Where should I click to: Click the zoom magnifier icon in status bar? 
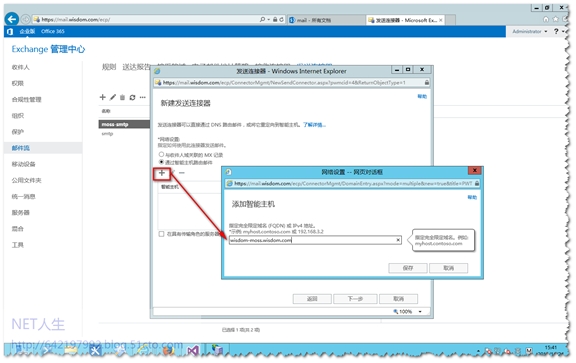396,311
